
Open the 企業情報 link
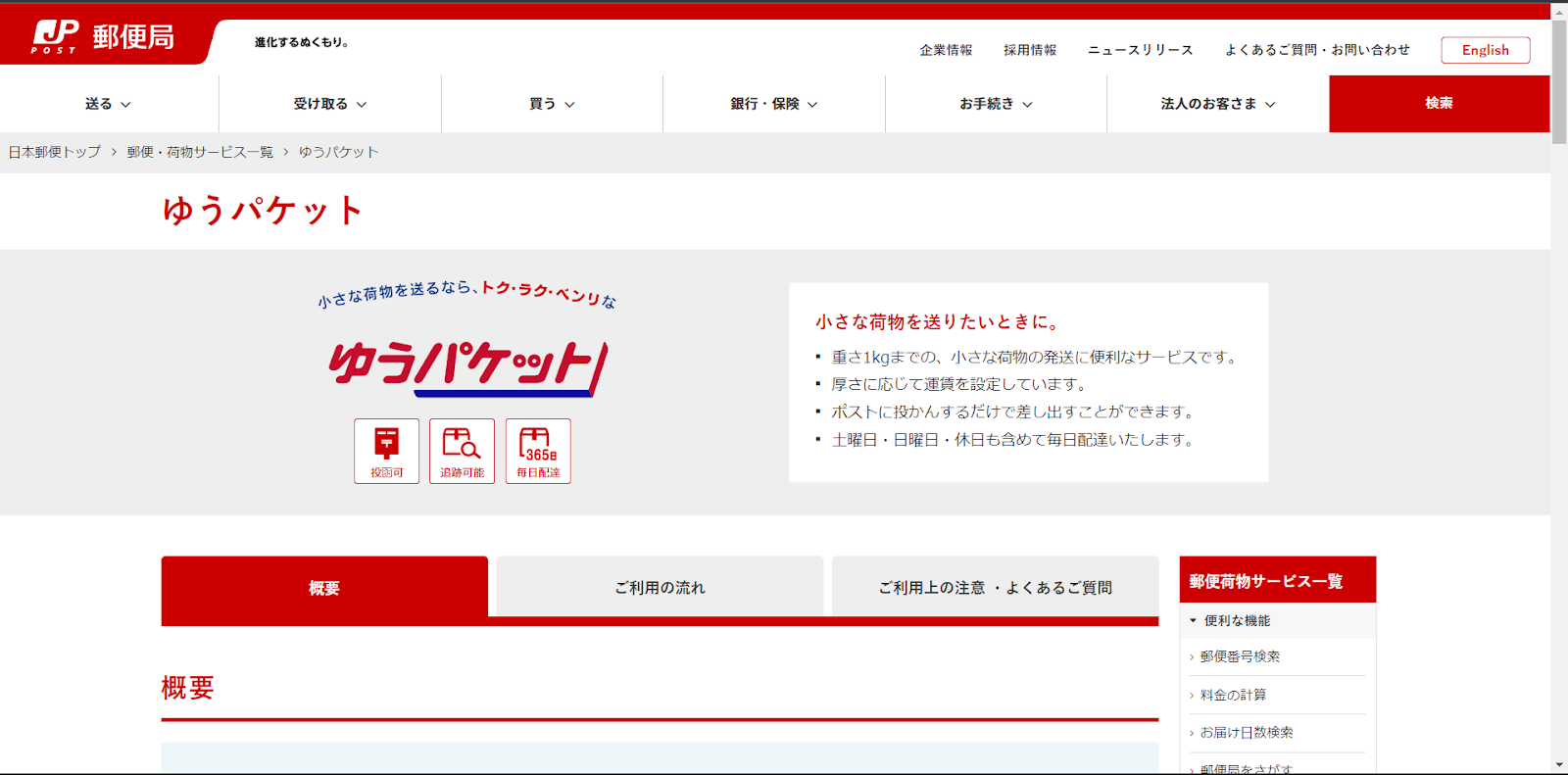[x=946, y=50]
